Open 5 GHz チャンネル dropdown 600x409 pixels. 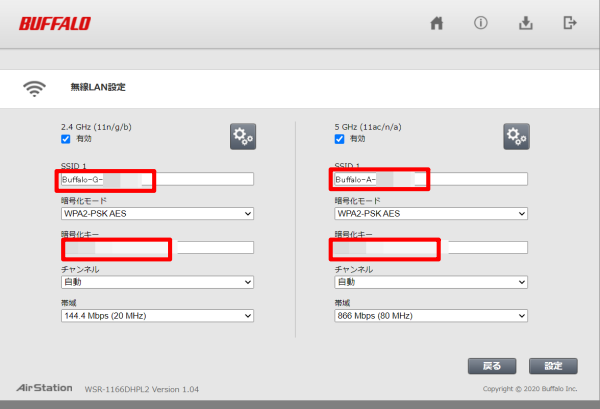click(x=431, y=282)
